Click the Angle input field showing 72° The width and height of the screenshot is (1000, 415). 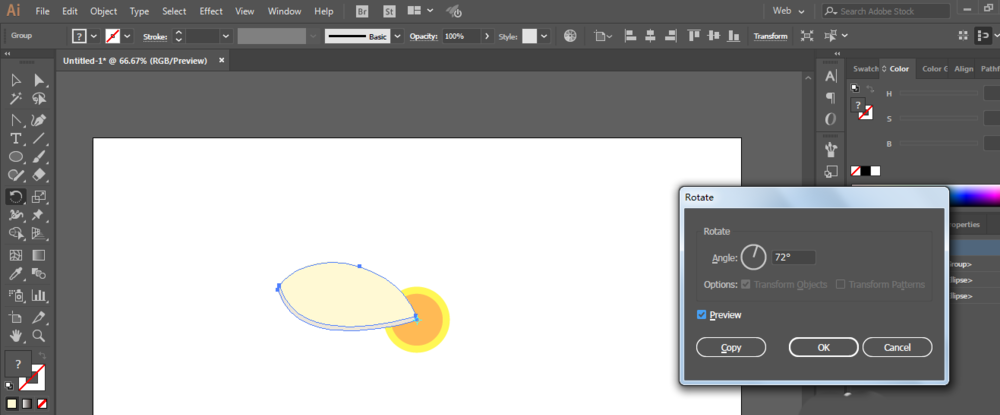coord(793,258)
